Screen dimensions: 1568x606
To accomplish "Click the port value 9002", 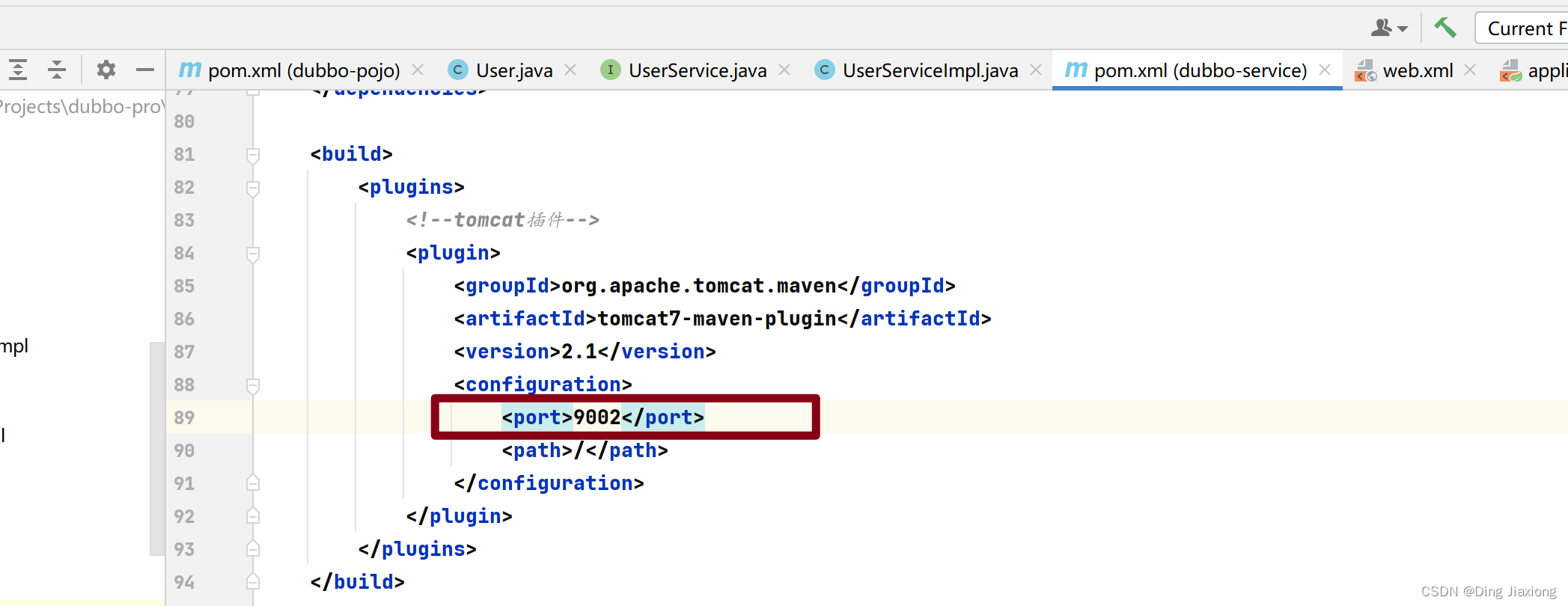I will 597,417.
